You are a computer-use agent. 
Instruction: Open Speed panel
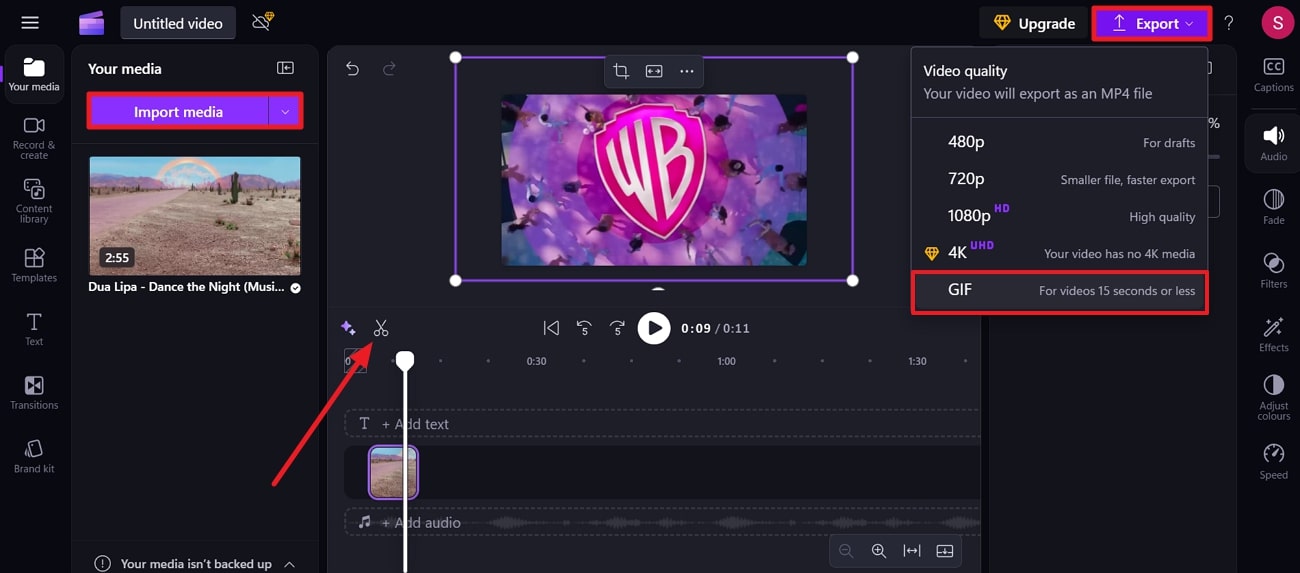click(x=1274, y=462)
